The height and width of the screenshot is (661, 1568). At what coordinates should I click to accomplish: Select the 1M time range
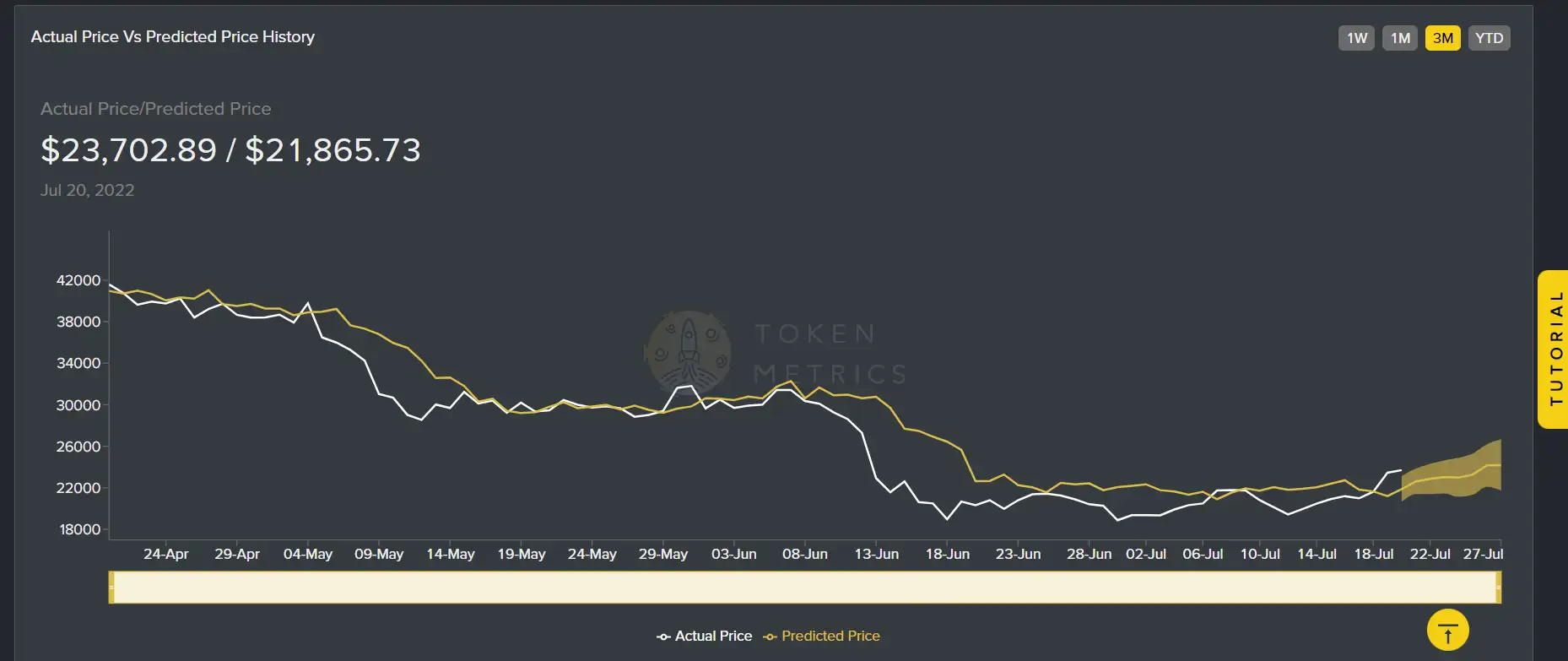1400,38
